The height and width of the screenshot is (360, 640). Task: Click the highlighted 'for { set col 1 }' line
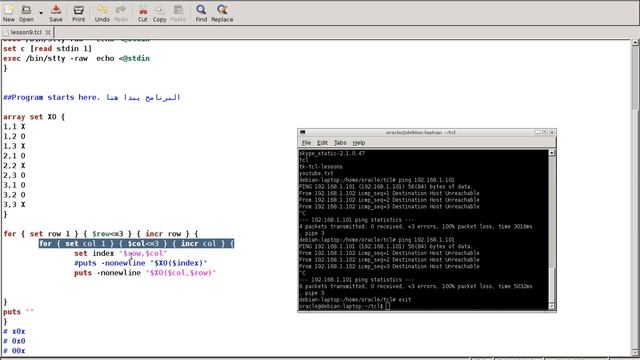[x=136, y=244]
